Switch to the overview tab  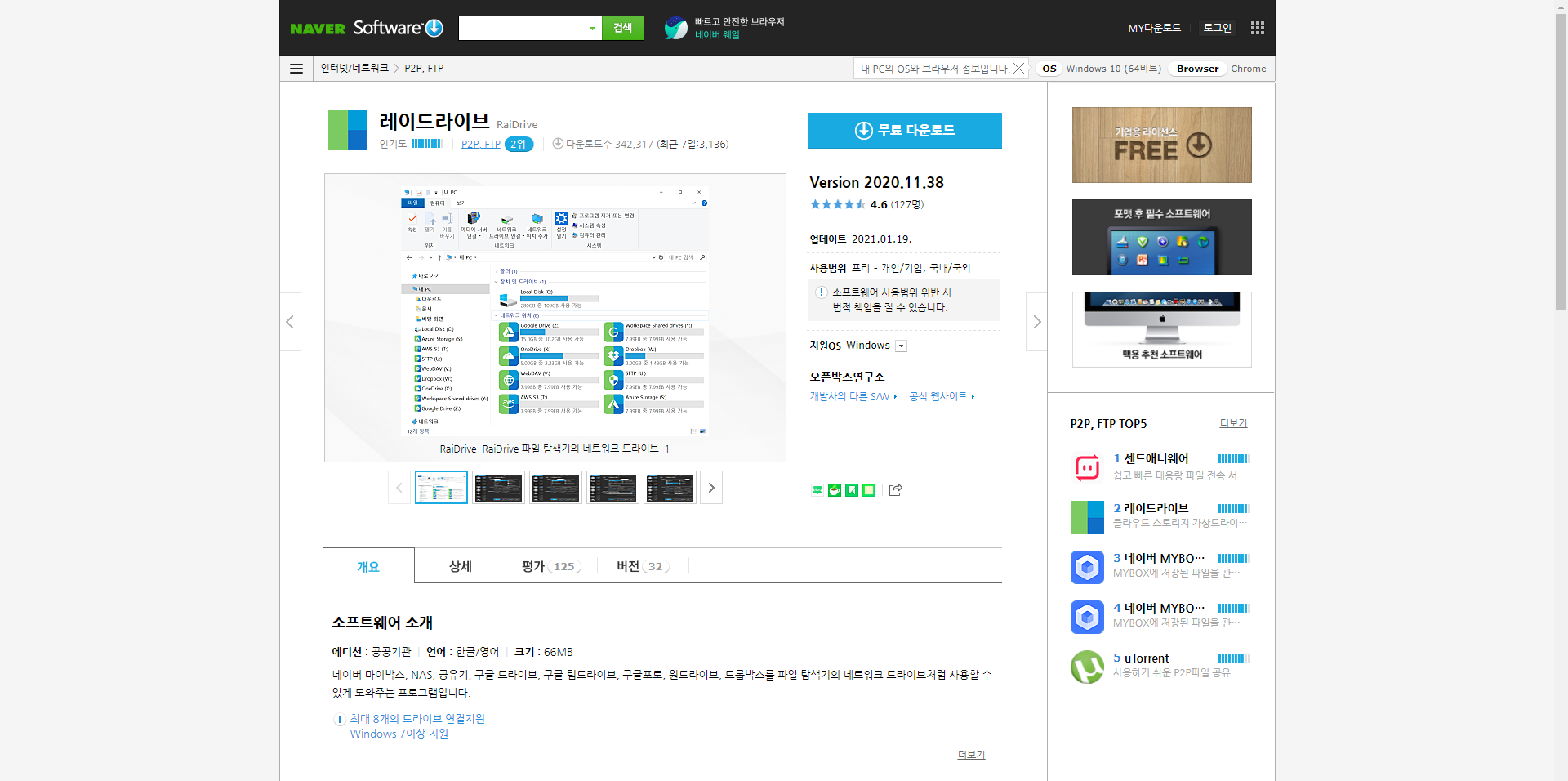pyautogui.click(x=368, y=566)
